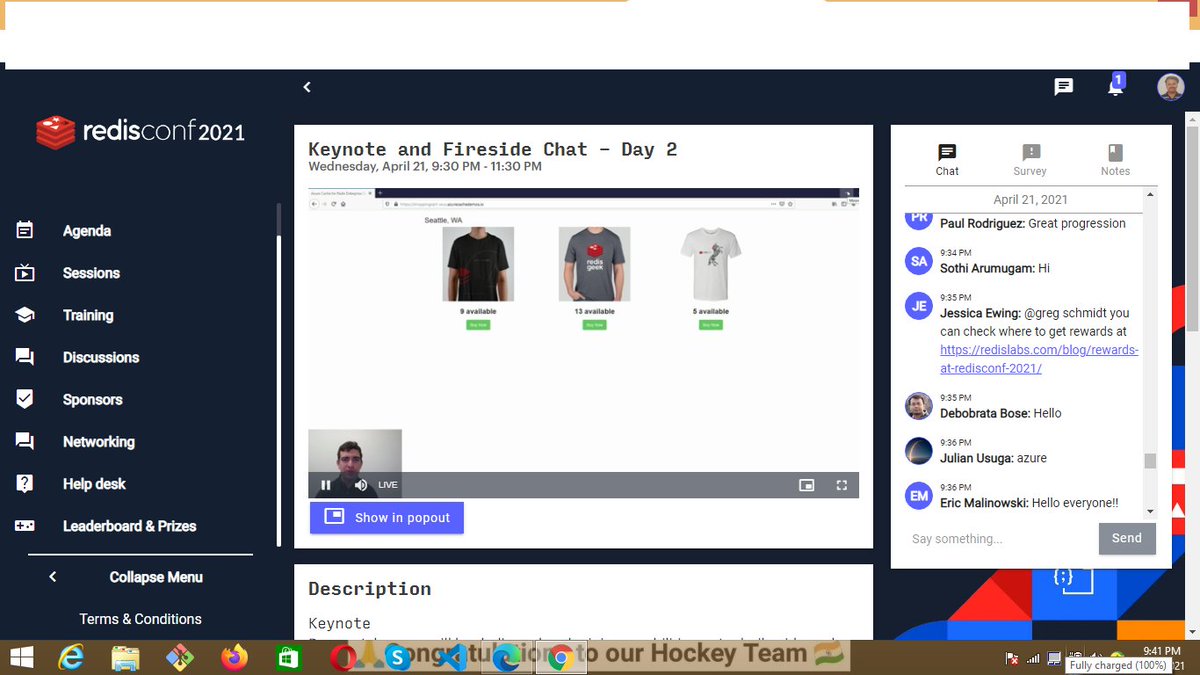Select the Networking menu item
This screenshot has height=675, width=1200.
99,441
